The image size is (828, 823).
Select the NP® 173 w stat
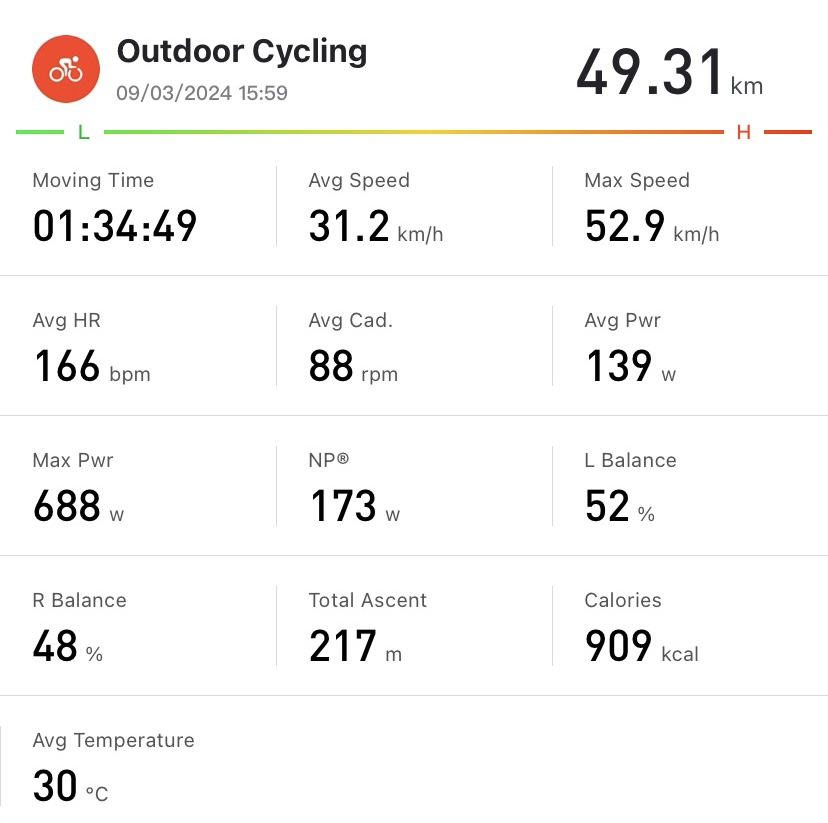pos(415,486)
